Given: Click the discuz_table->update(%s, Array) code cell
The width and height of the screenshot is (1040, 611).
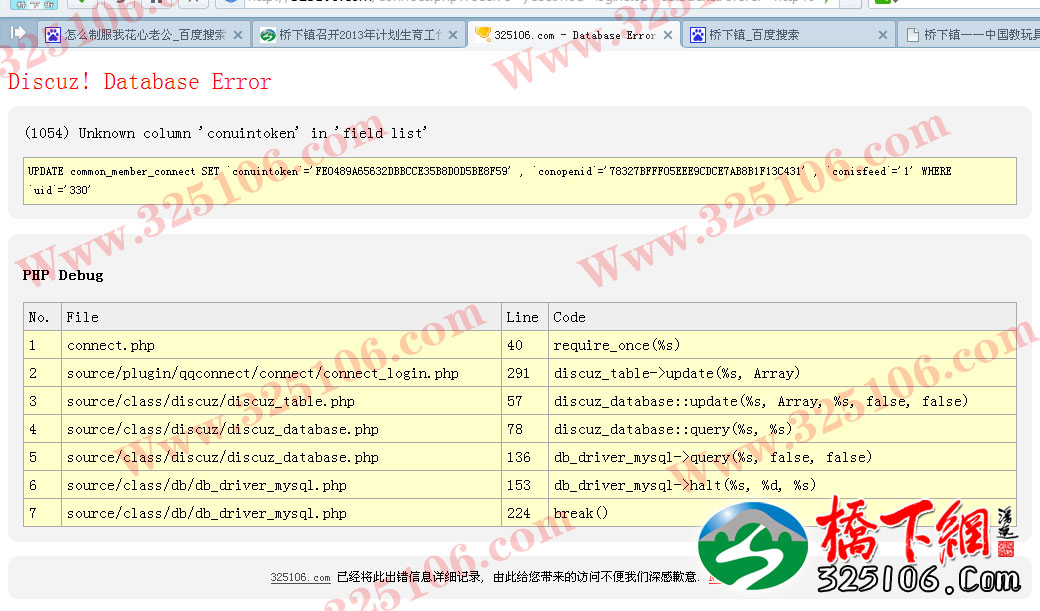Looking at the screenshot, I should pos(783,373).
